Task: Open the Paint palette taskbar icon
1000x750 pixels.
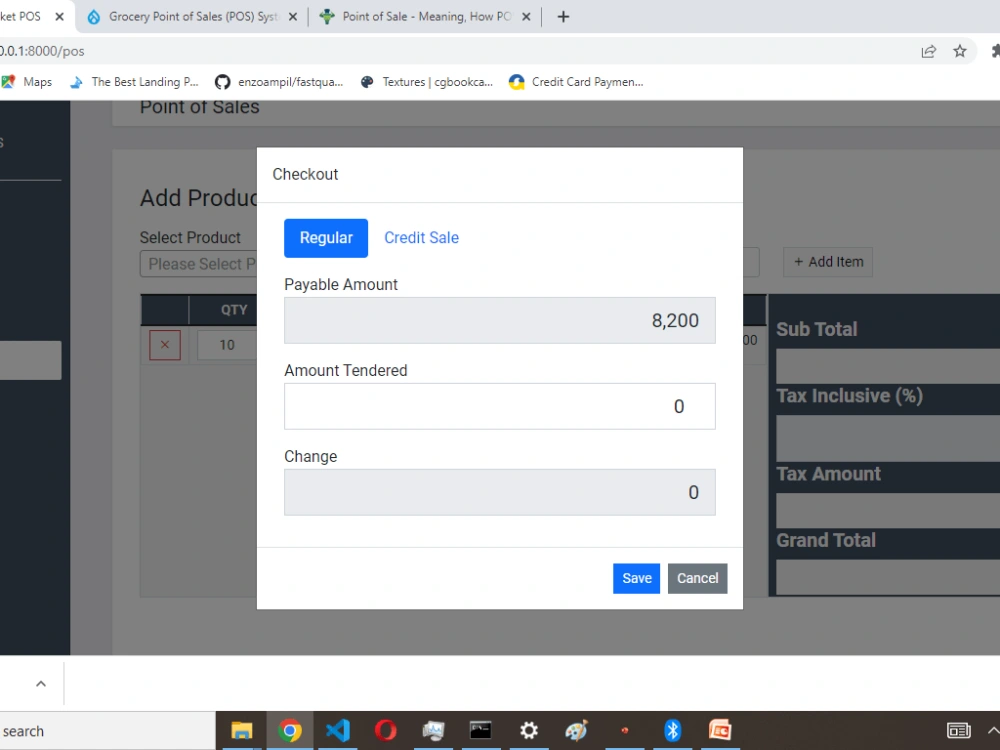Action: tap(577, 731)
